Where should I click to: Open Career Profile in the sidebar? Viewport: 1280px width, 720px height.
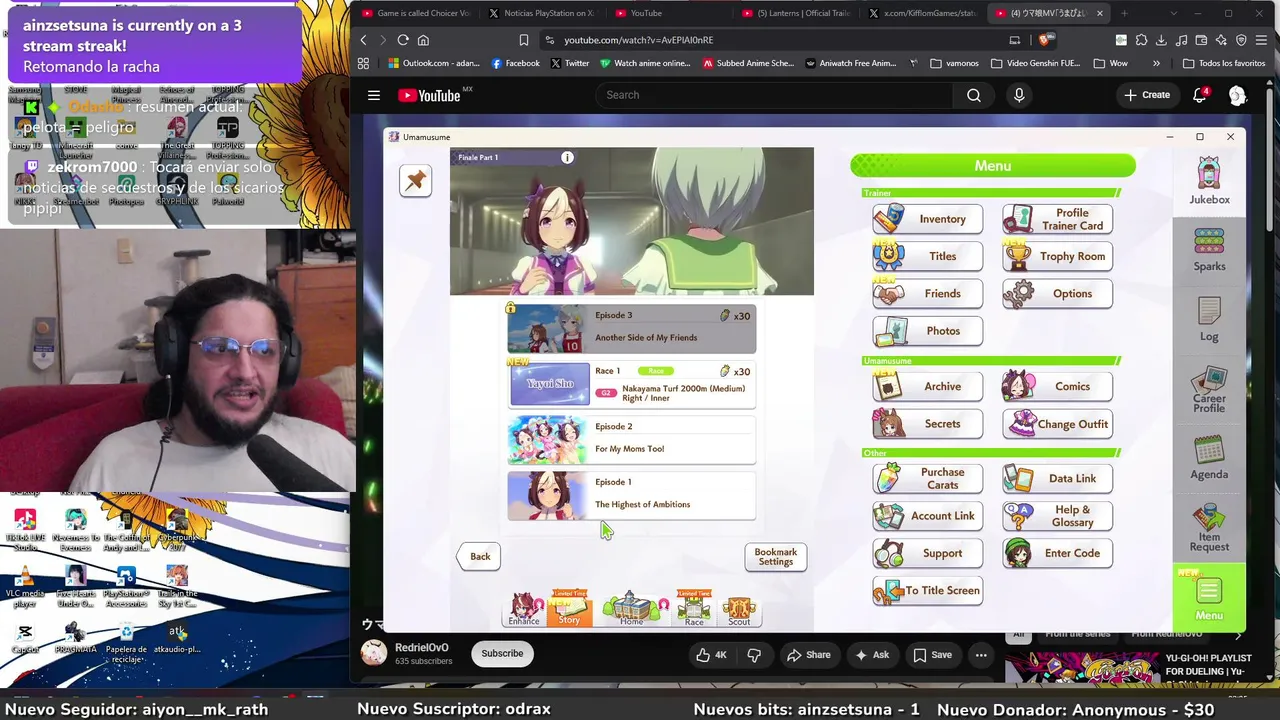1209,389
